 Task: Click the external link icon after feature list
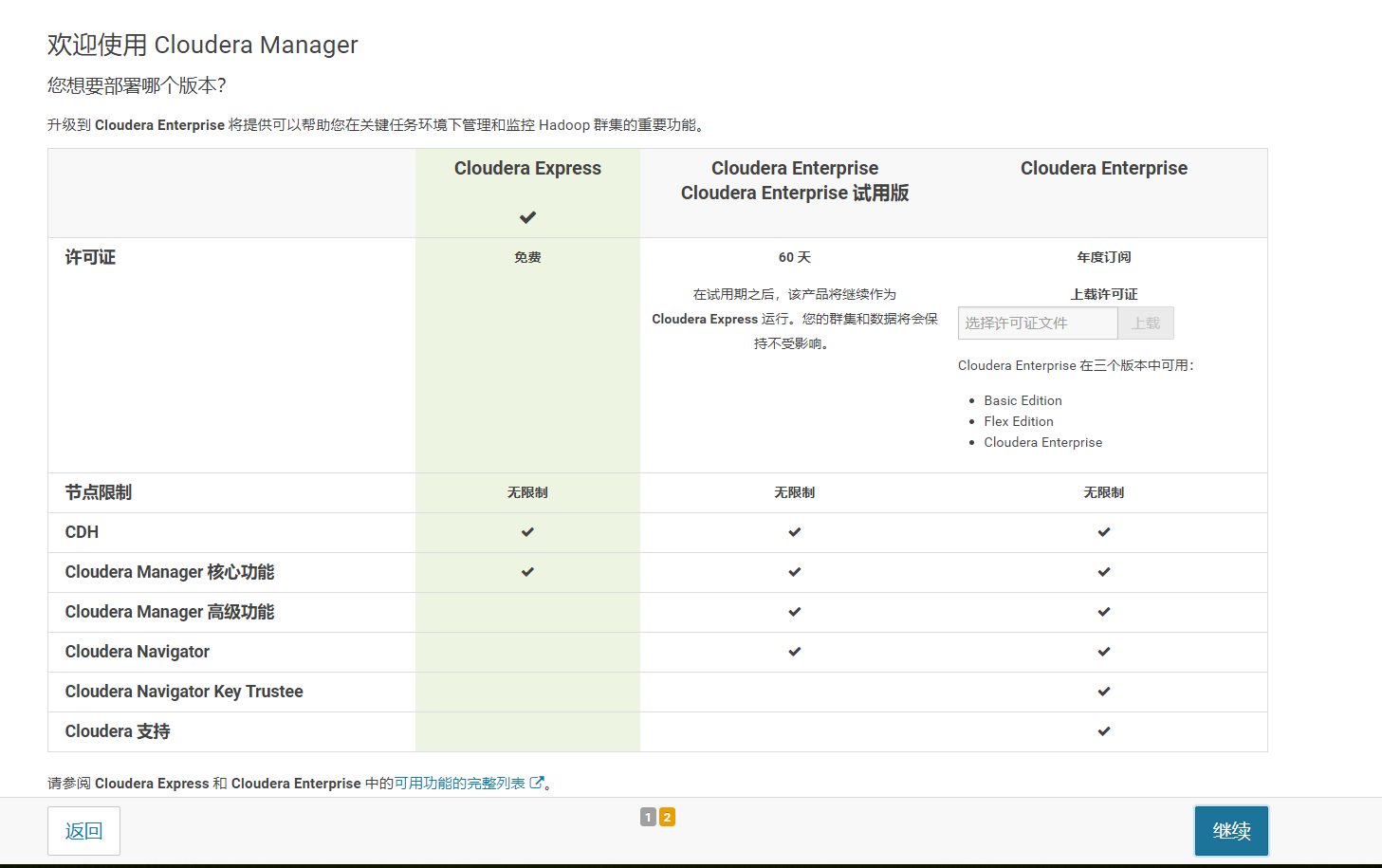coord(537,783)
